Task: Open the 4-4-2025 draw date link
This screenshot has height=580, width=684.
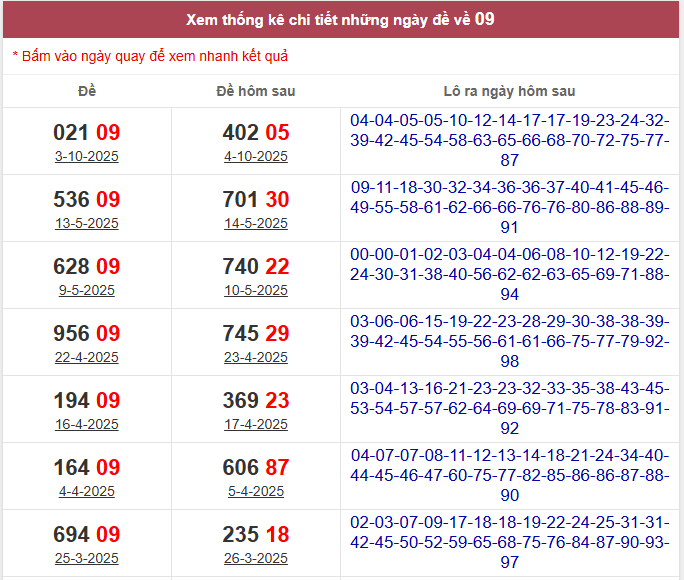Action: click(86, 491)
